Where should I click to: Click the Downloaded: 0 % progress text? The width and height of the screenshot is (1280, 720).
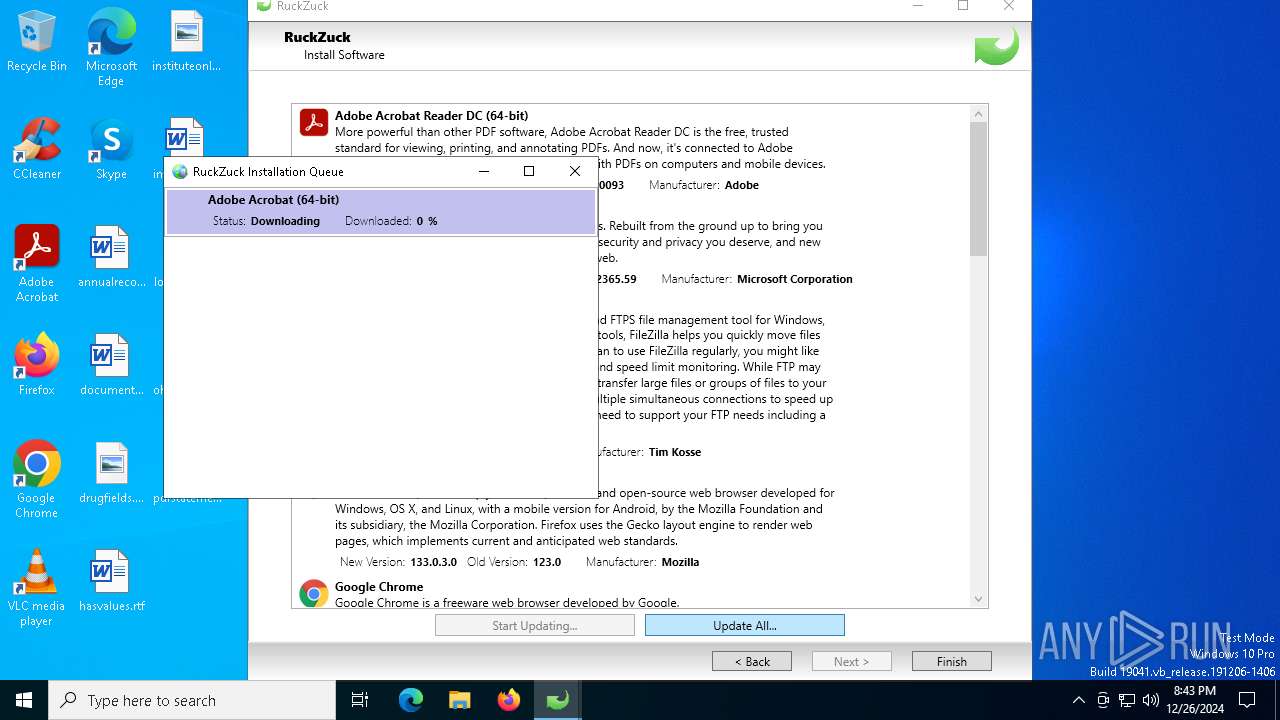coord(391,221)
